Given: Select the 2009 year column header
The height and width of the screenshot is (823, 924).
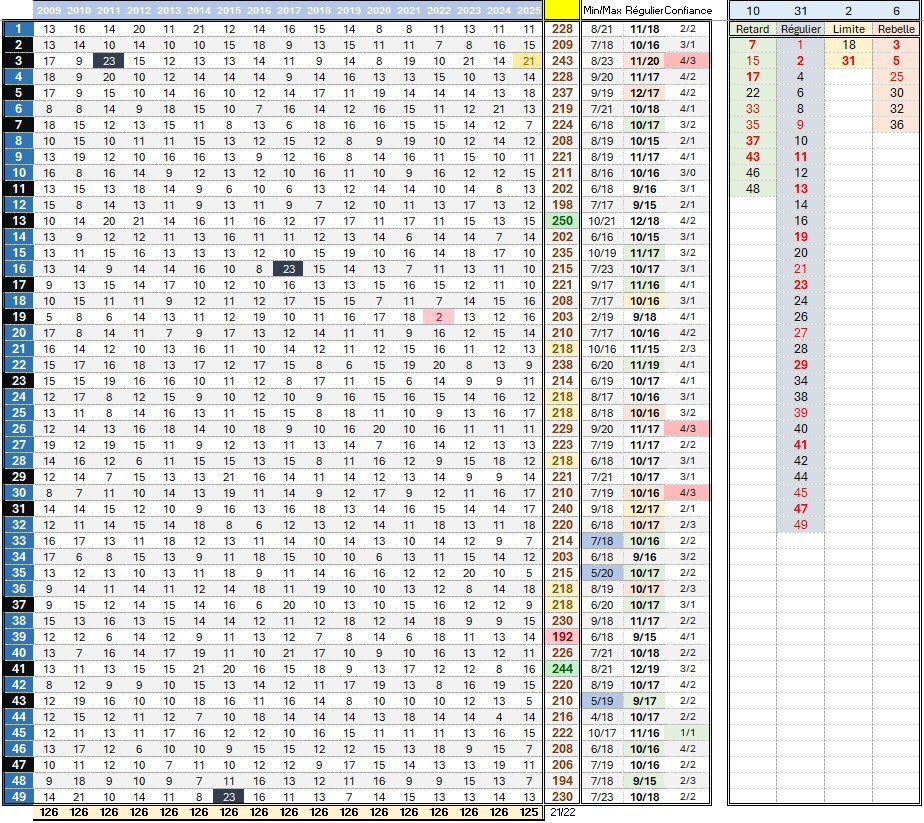Looking at the screenshot, I should tap(49, 10).
